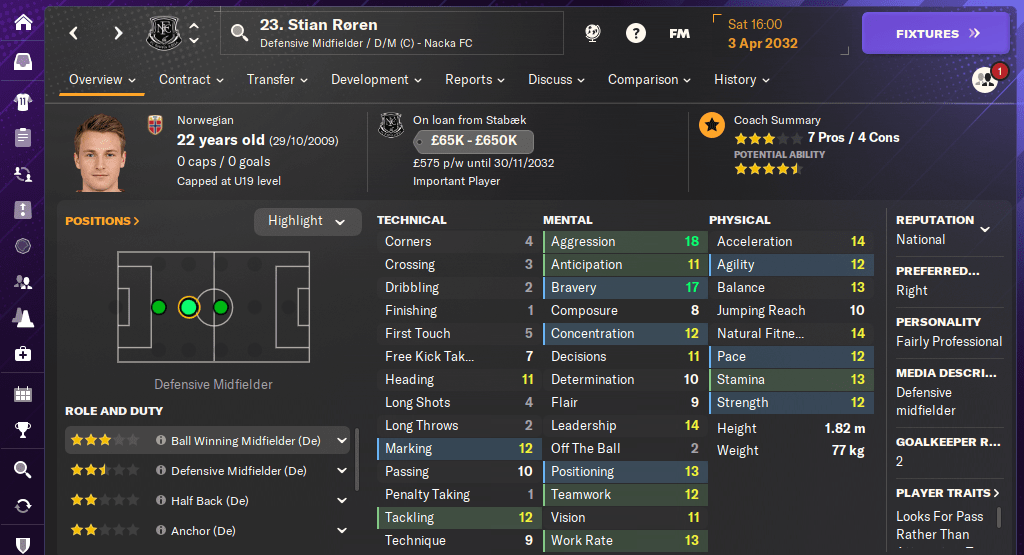Open the help question mark icon

click(x=636, y=33)
